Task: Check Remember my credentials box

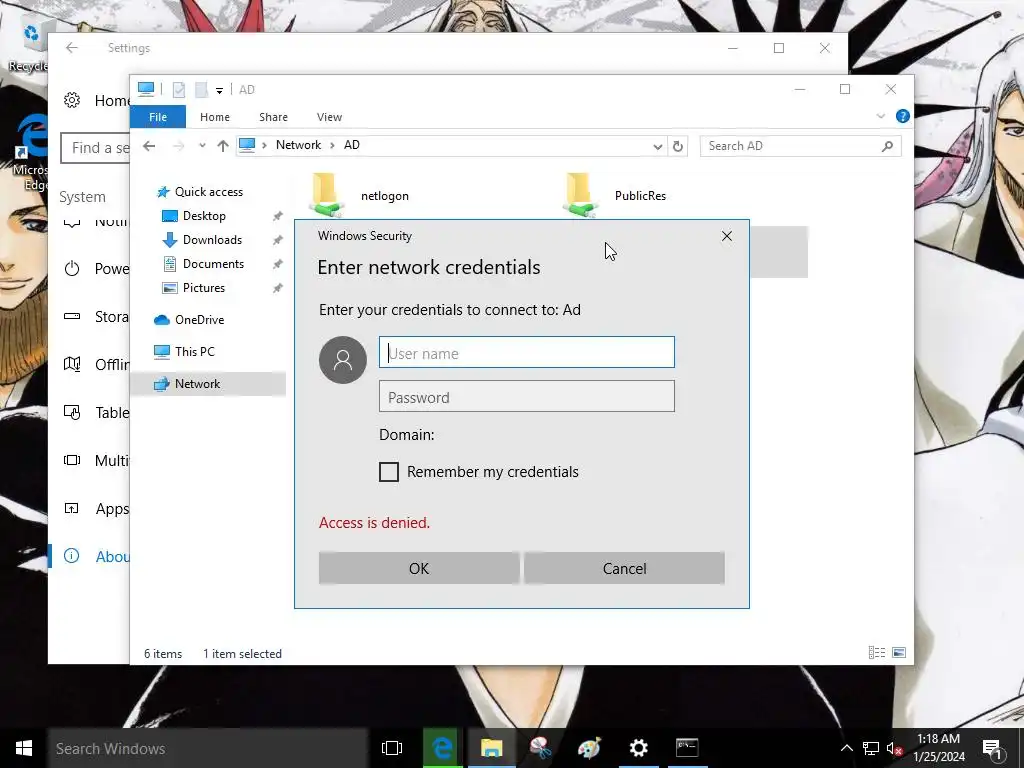Action: [389, 472]
